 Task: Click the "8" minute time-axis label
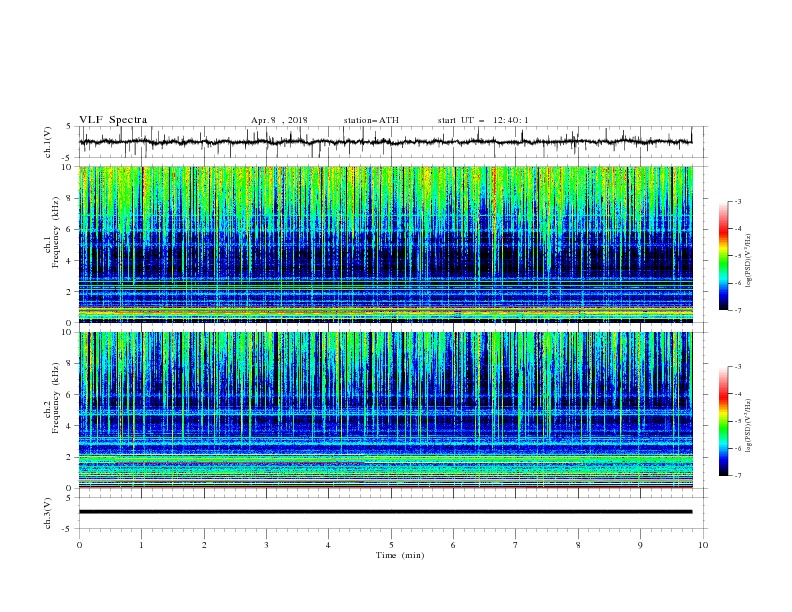coord(578,545)
